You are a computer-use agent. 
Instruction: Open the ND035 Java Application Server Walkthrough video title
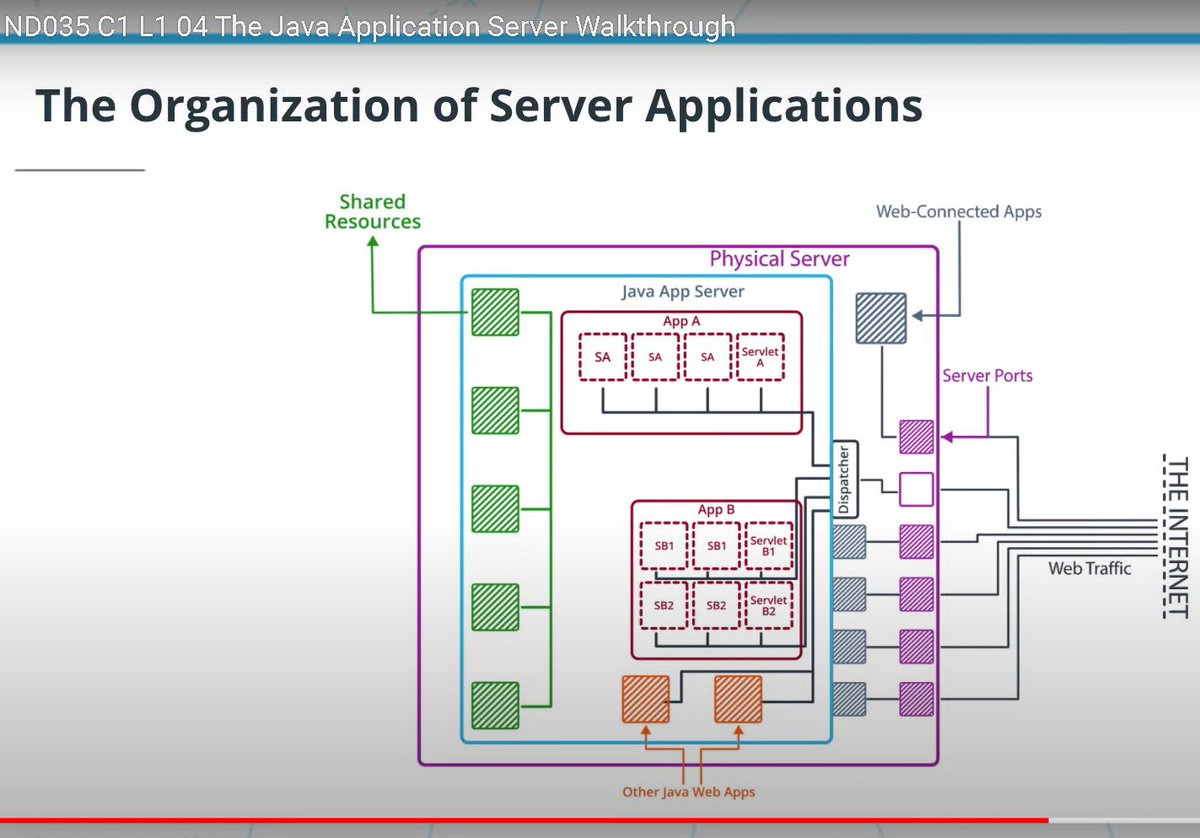[x=370, y=26]
